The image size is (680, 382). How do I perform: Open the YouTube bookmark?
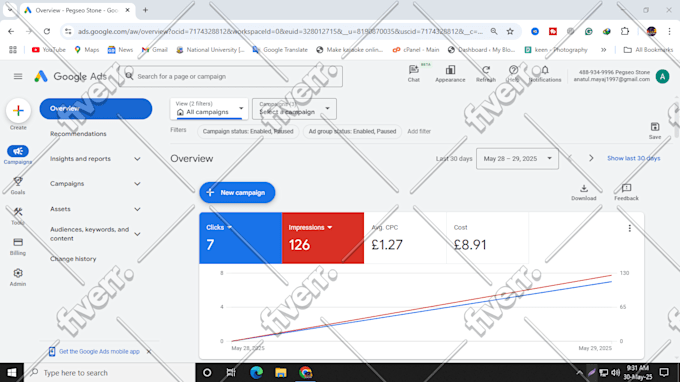click(x=49, y=50)
